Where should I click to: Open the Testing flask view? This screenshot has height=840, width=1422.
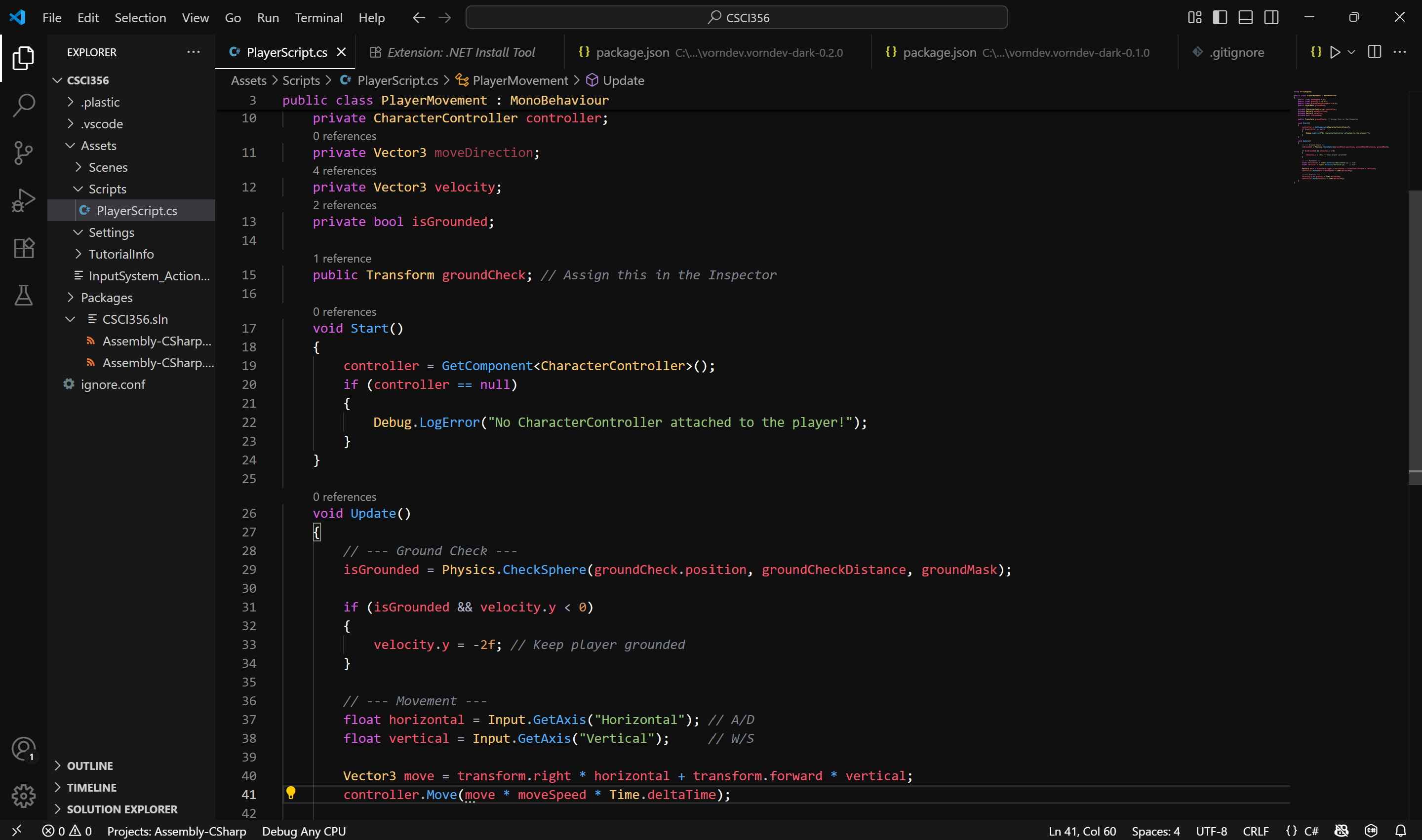(x=23, y=296)
